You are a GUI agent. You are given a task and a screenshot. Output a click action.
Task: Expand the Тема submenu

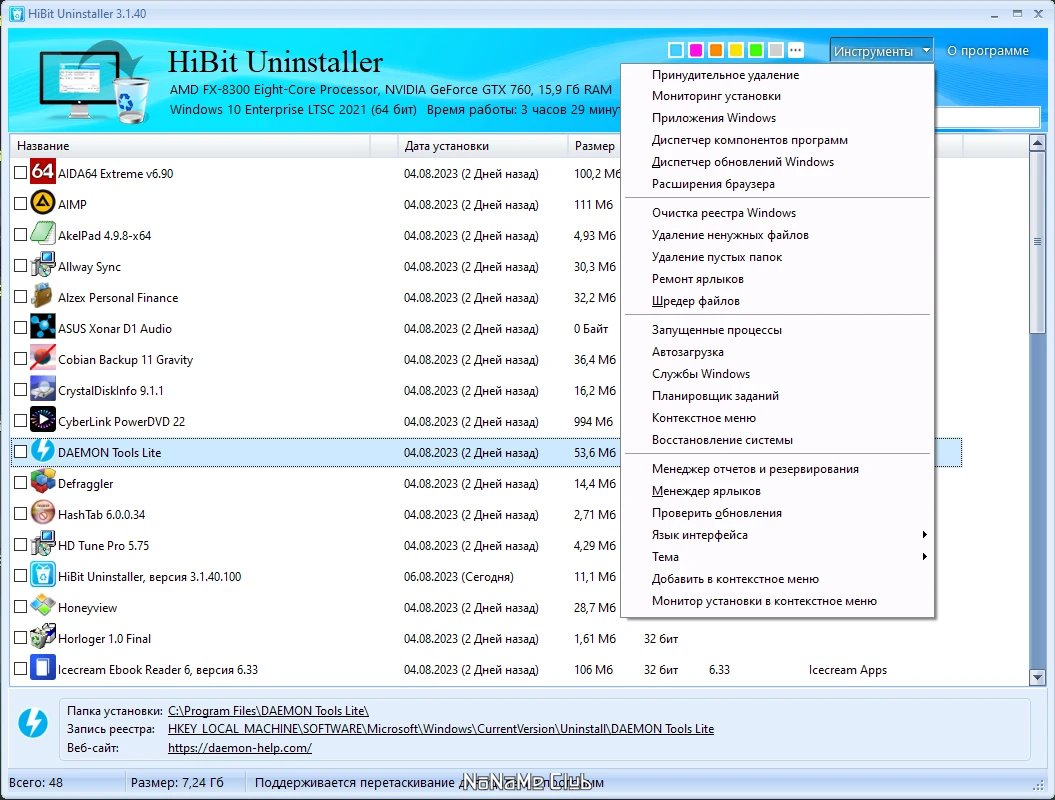(x=778, y=556)
